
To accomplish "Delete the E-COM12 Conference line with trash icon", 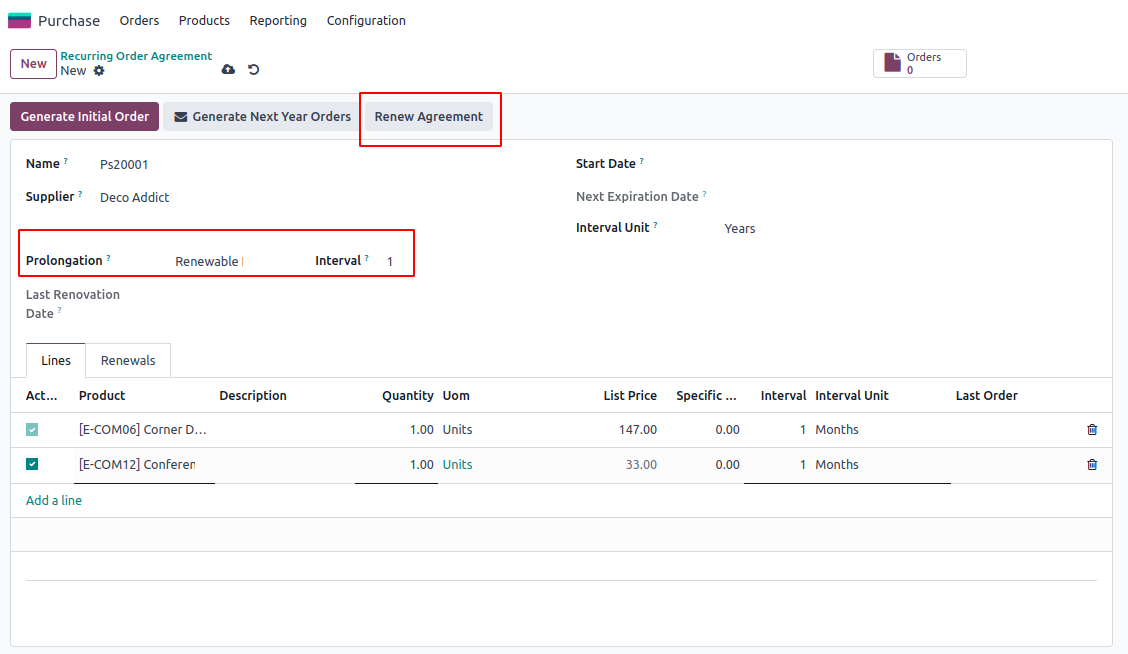I will click(x=1091, y=465).
